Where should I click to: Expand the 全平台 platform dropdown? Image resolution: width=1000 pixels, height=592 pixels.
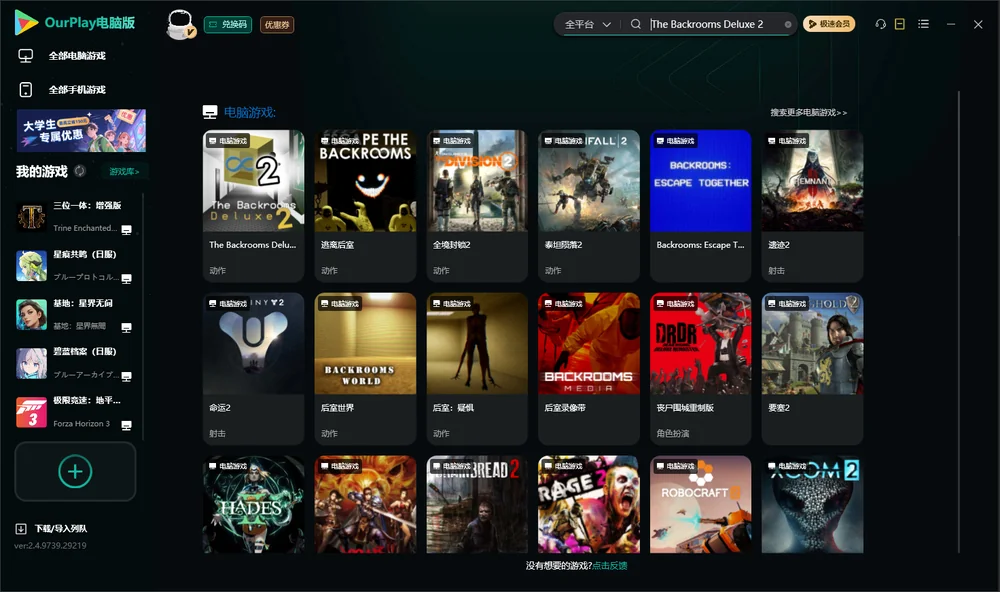[587, 24]
